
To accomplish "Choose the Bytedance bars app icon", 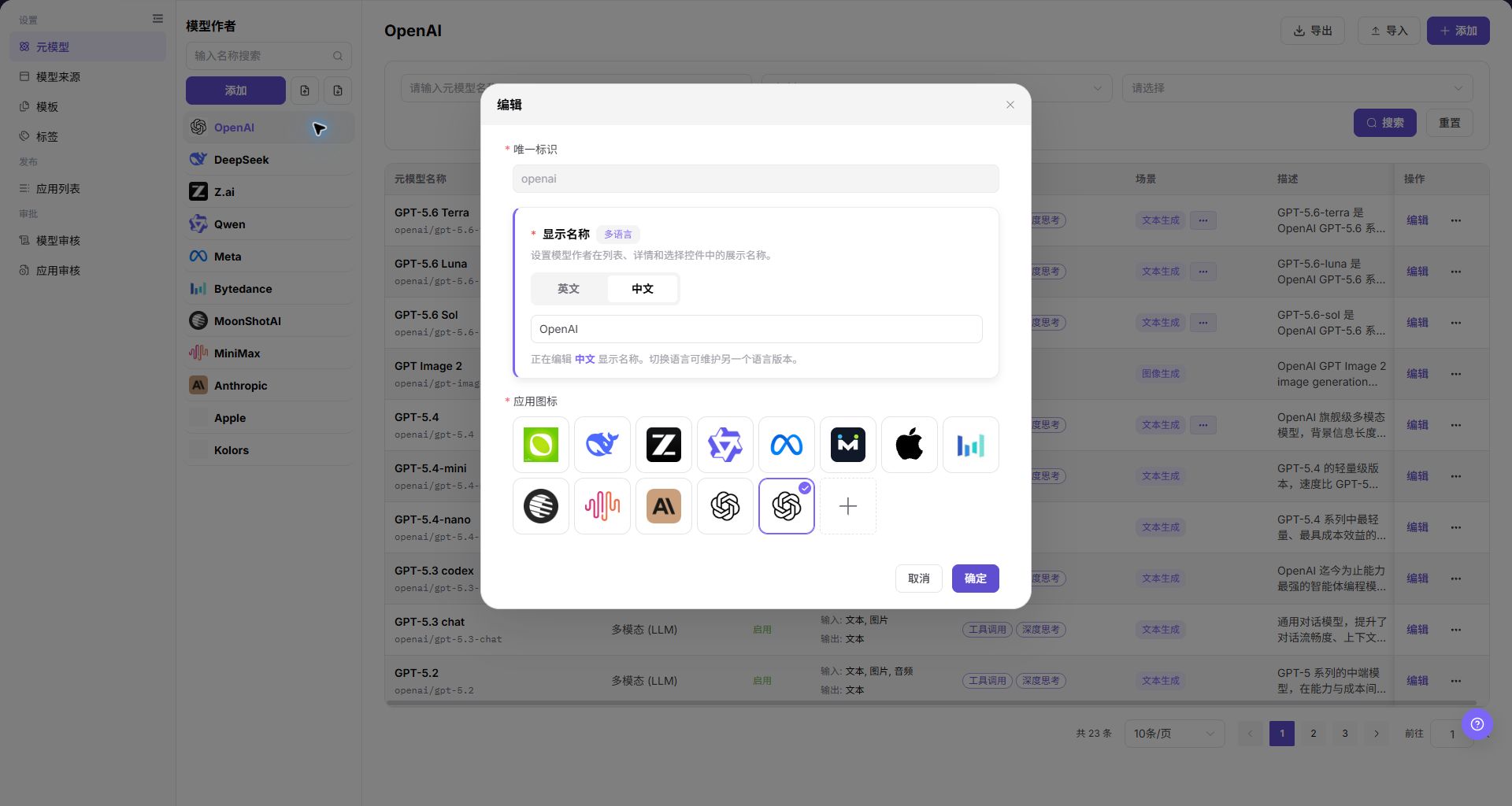I will point(971,445).
